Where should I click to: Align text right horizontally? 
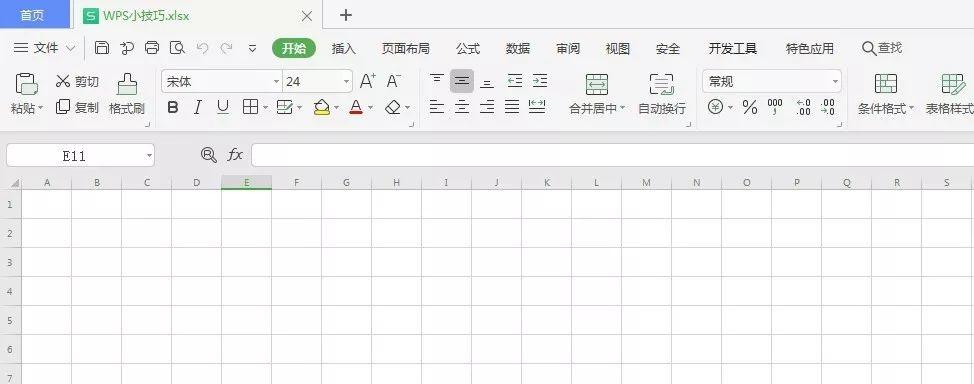point(488,107)
